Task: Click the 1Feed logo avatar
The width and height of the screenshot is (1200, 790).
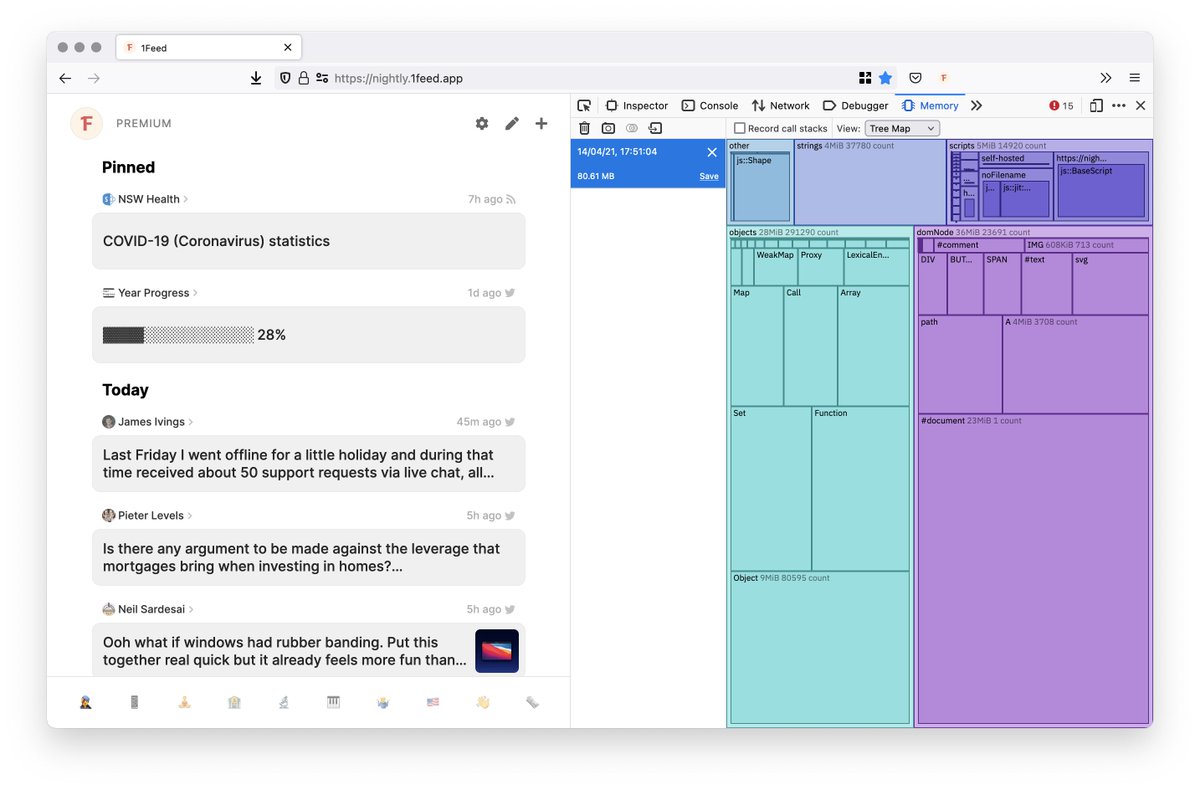Action: coord(87,123)
